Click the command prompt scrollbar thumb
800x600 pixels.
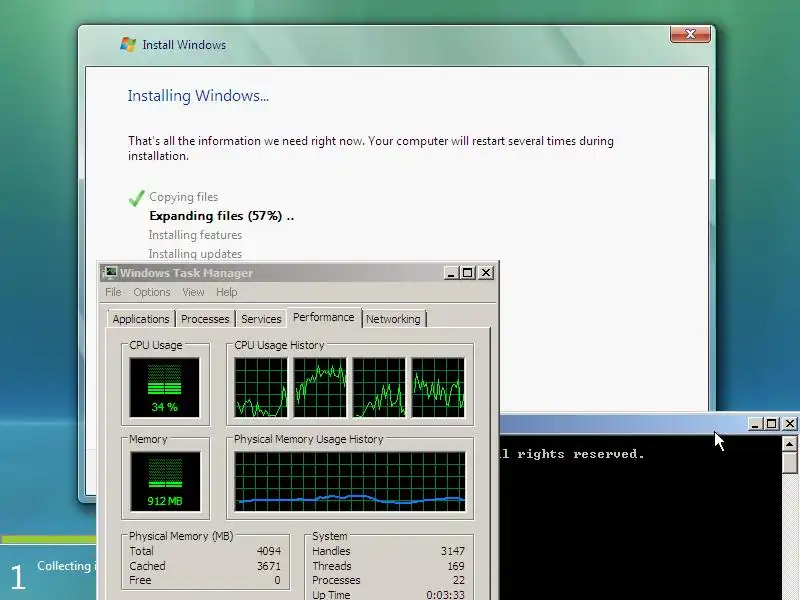(x=790, y=463)
